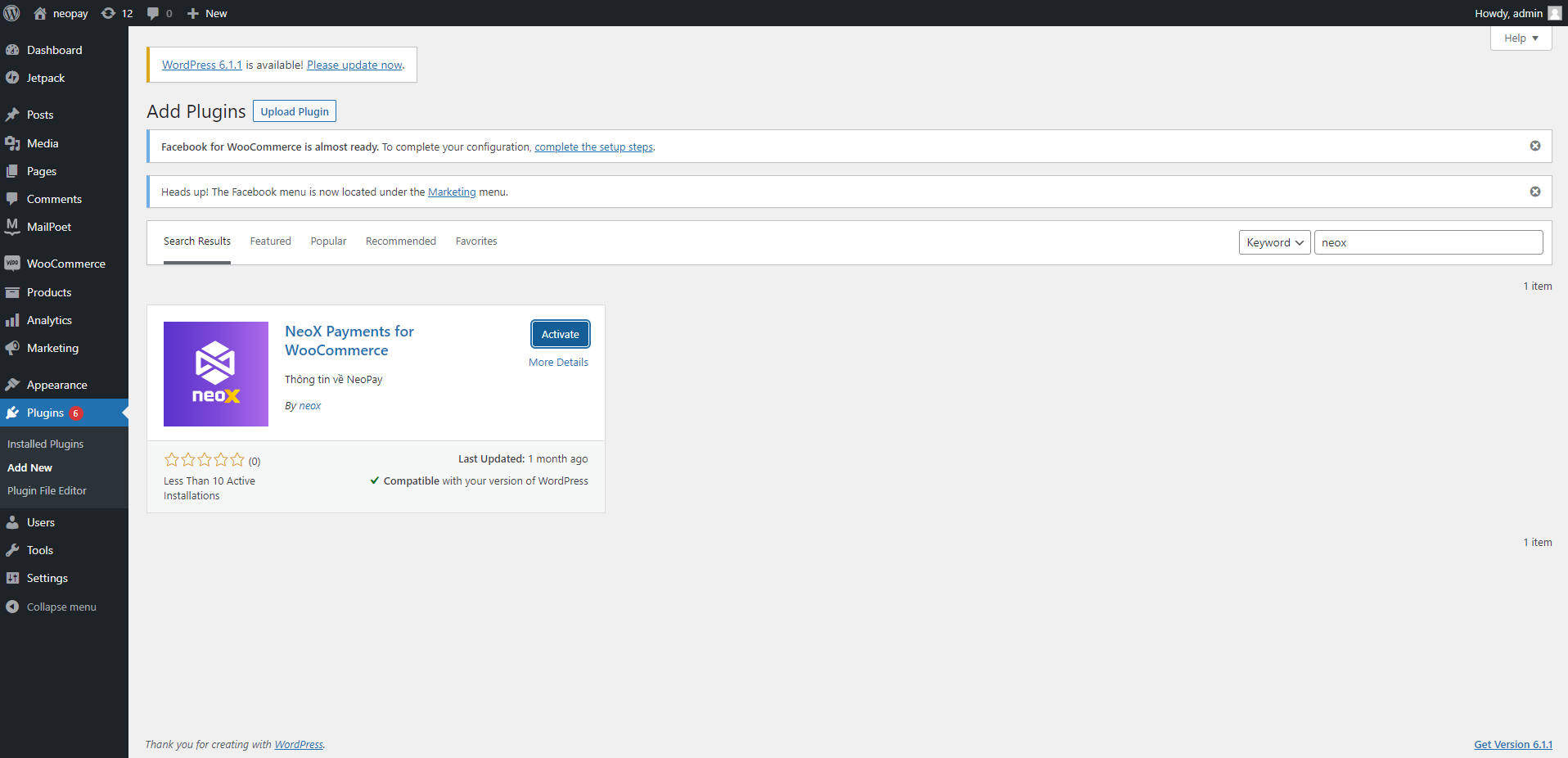Viewport: 1568px width, 758px height.
Task: Click the red 6 Plugins update badge
Action: [76, 413]
